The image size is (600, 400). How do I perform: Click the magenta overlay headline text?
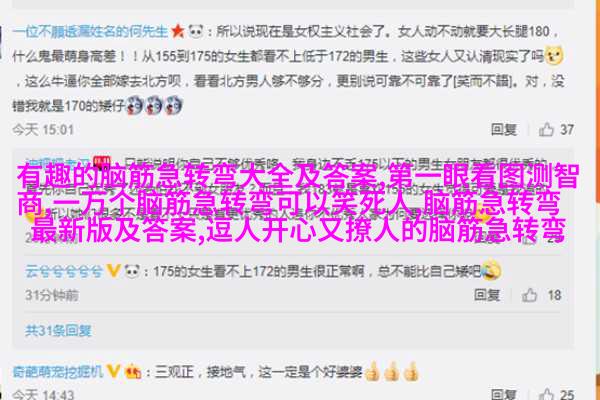[298, 203]
